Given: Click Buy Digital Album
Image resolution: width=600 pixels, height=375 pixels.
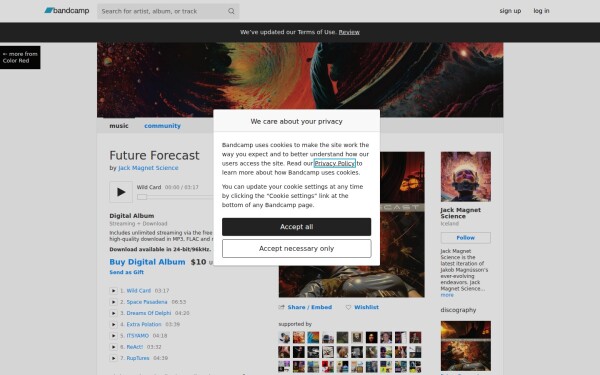Looking at the screenshot, I should coord(147,262).
